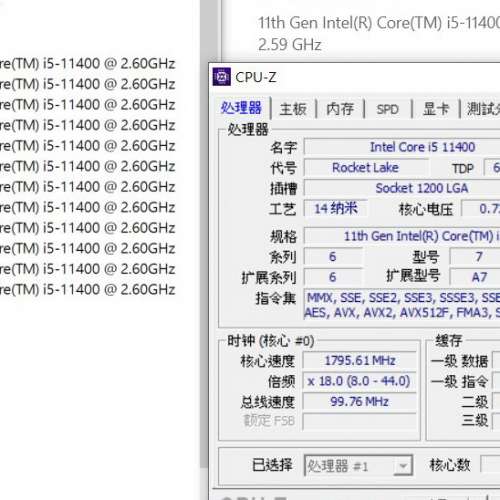
Task: Click the 指令集 list starting with MMX, SSE
Action: click(x=402, y=305)
